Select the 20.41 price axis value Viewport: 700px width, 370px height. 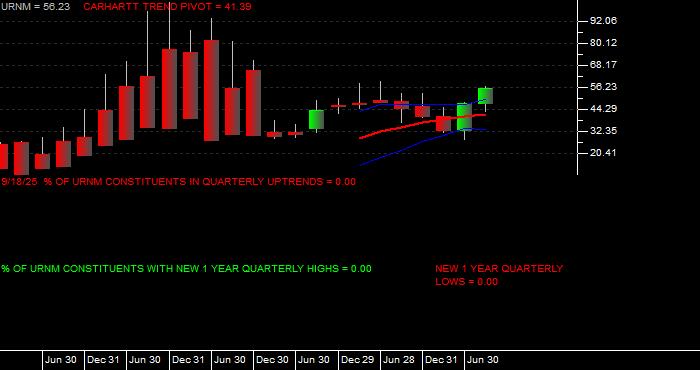(x=603, y=153)
